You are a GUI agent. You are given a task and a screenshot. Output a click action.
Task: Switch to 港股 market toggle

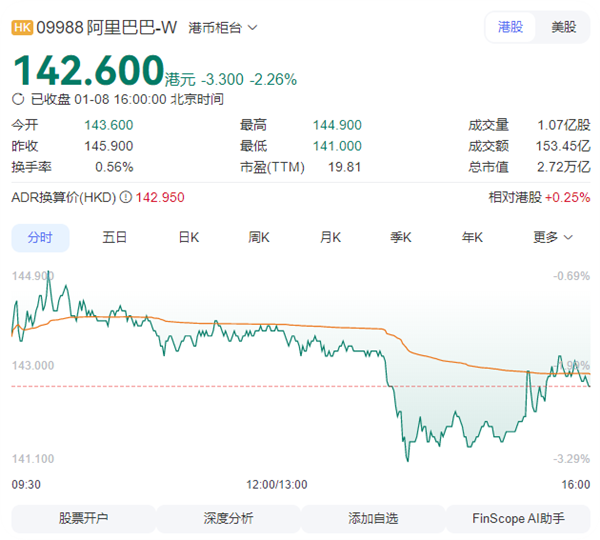[x=510, y=27]
